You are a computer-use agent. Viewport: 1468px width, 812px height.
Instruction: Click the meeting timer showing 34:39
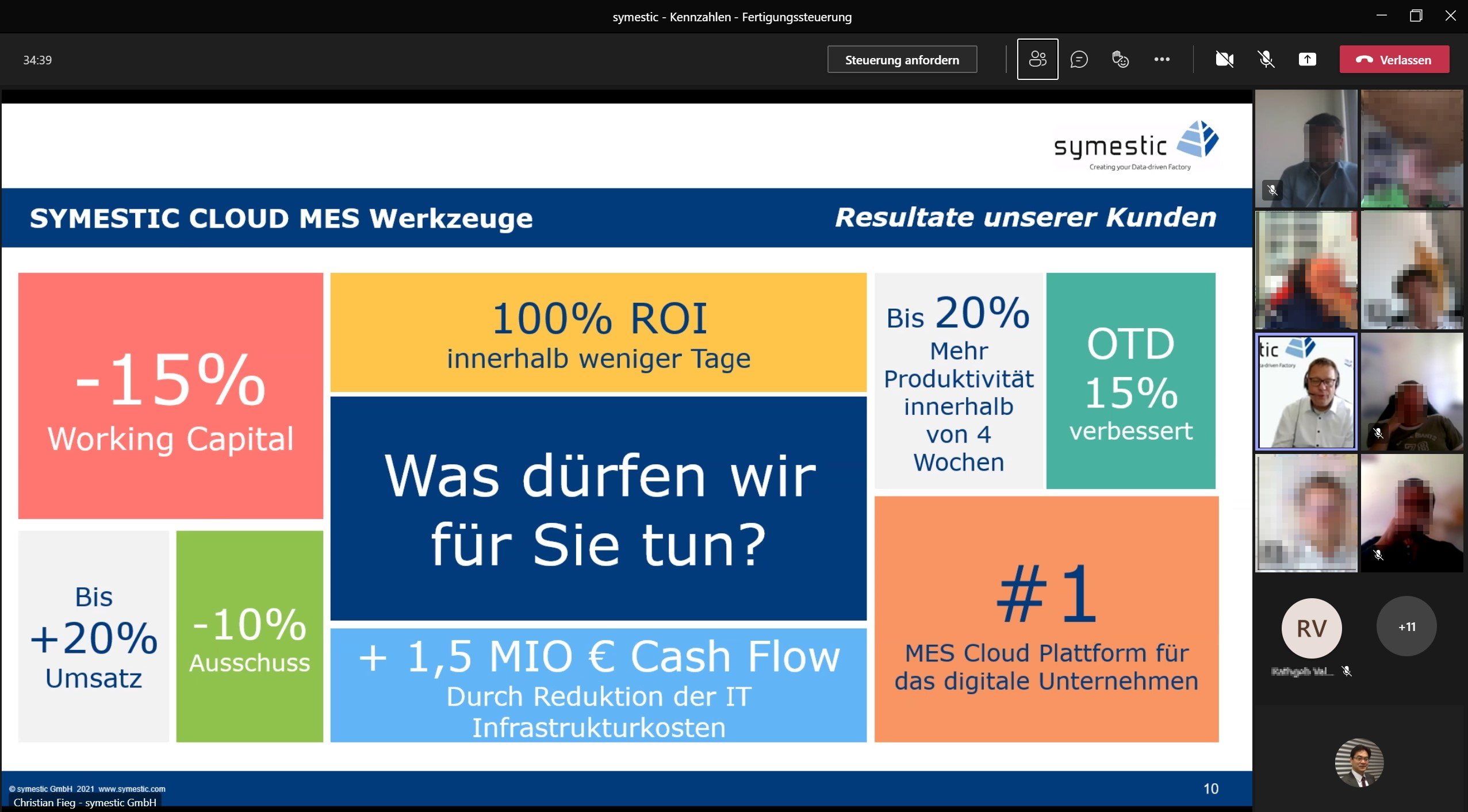(37, 59)
